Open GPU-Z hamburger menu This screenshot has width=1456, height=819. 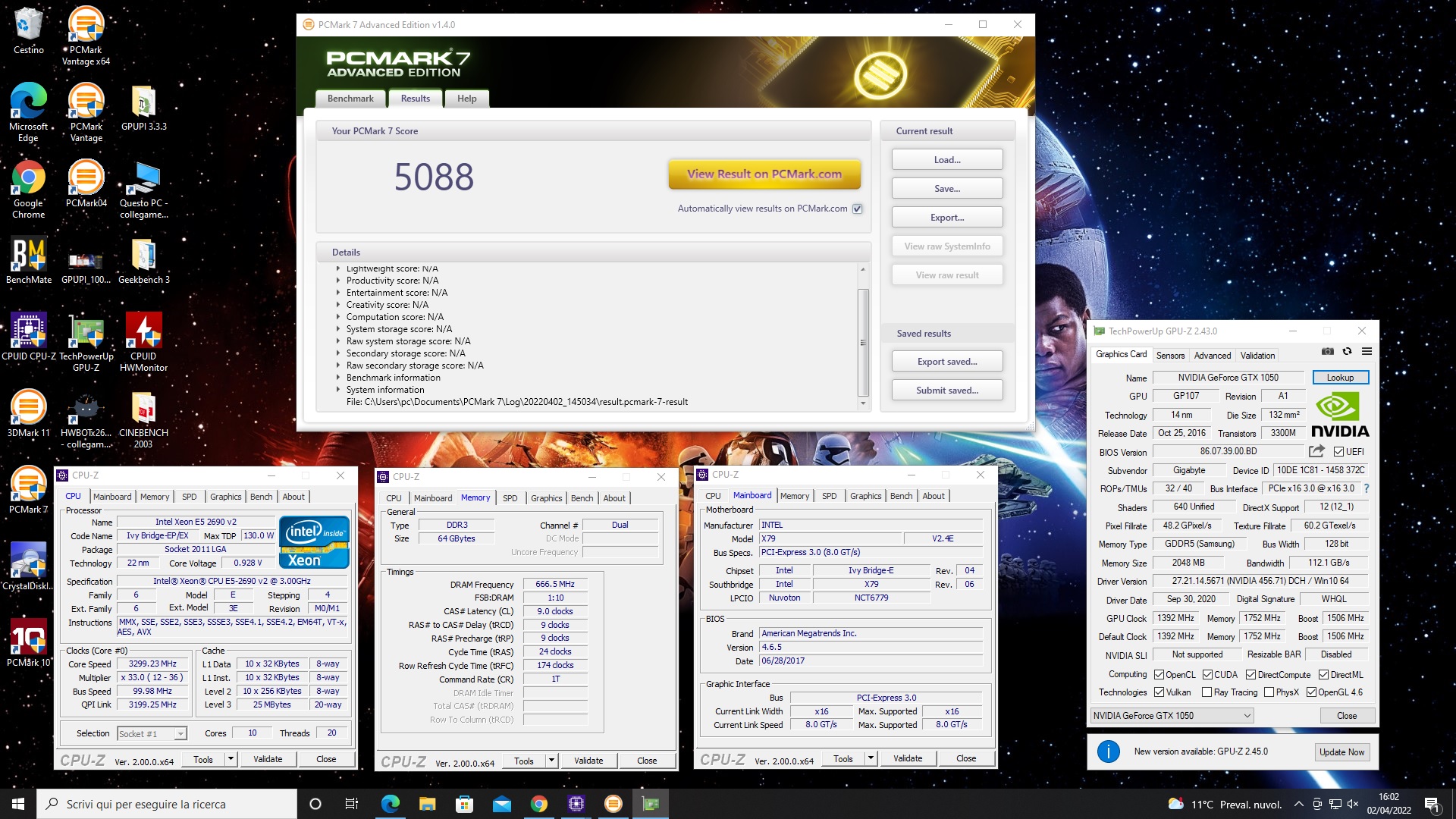[x=1367, y=351]
